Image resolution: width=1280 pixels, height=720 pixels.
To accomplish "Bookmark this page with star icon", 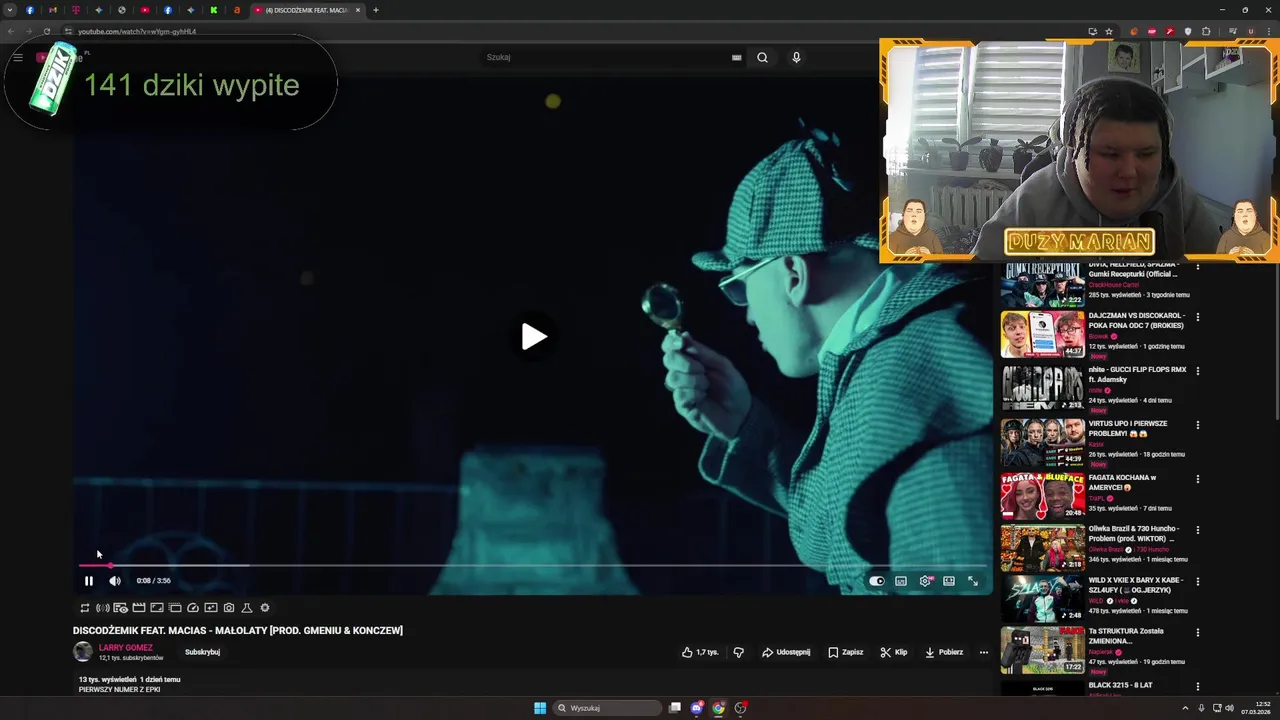I will click(1109, 31).
